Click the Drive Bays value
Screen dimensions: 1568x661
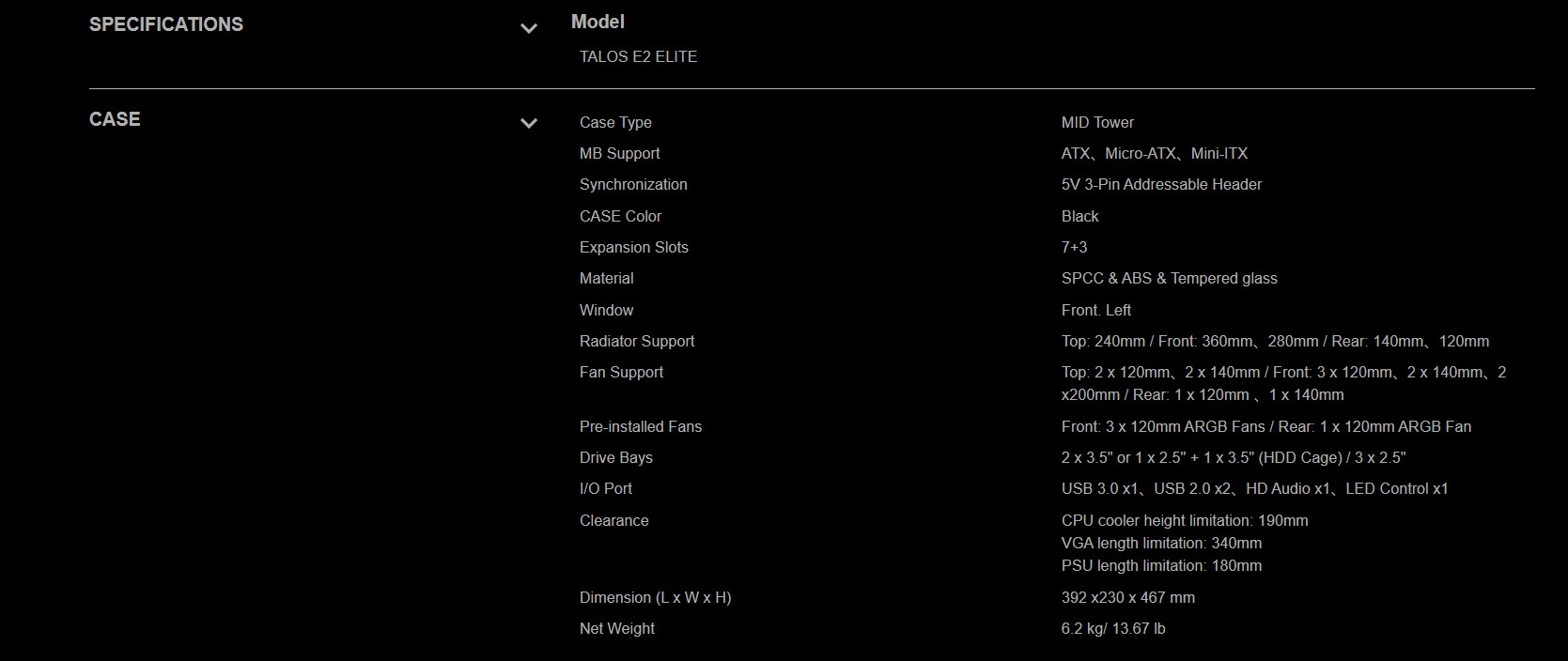[x=1234, y=457]
